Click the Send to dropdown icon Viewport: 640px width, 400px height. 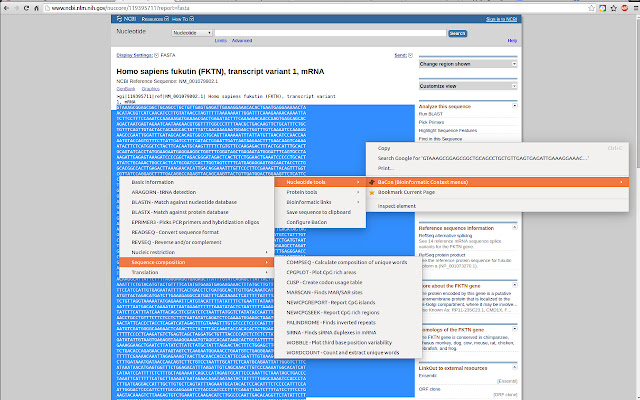tap(410, 55)
